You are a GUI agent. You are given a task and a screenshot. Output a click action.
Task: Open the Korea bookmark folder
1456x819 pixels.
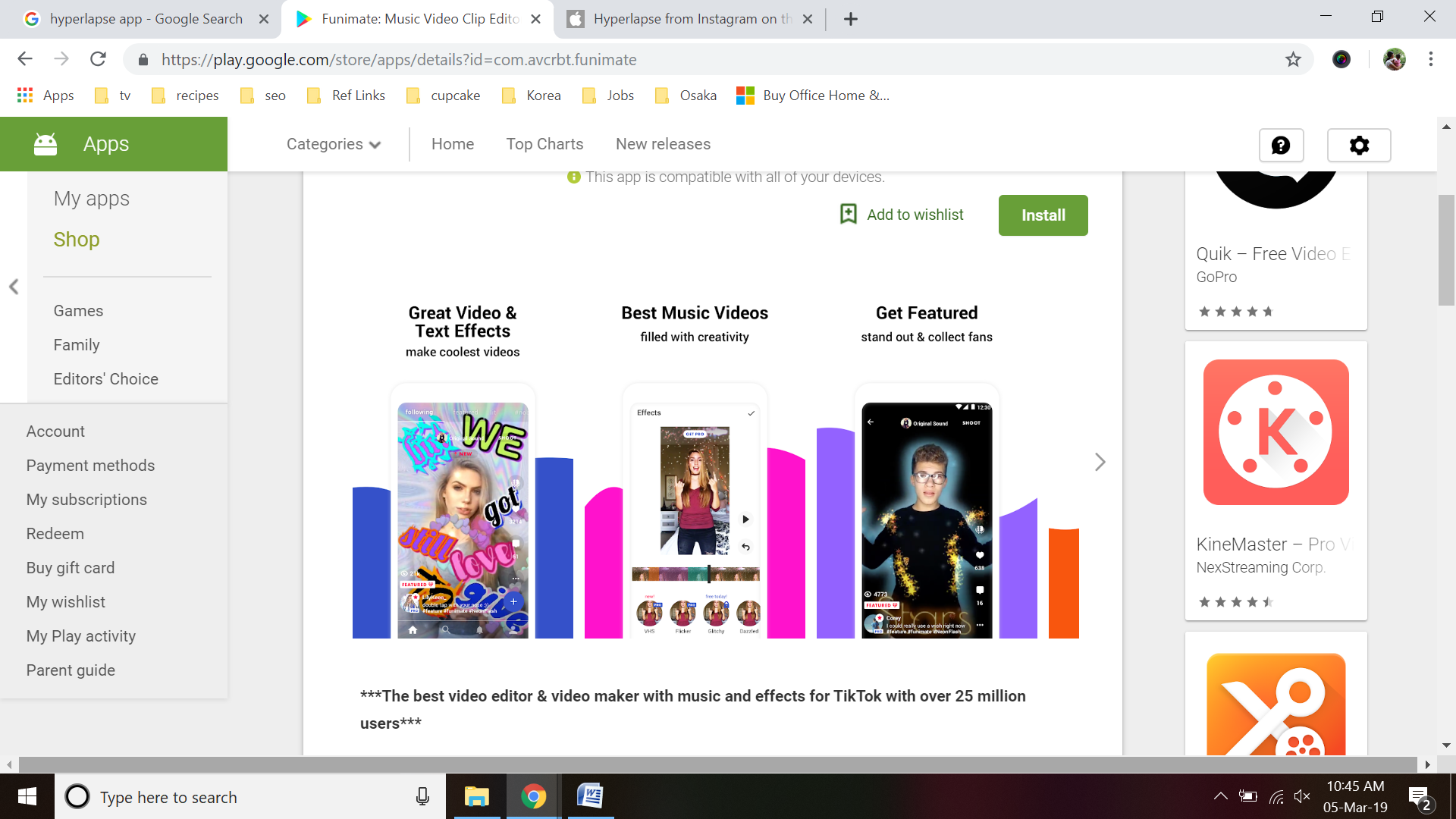(x=532, y=96)
